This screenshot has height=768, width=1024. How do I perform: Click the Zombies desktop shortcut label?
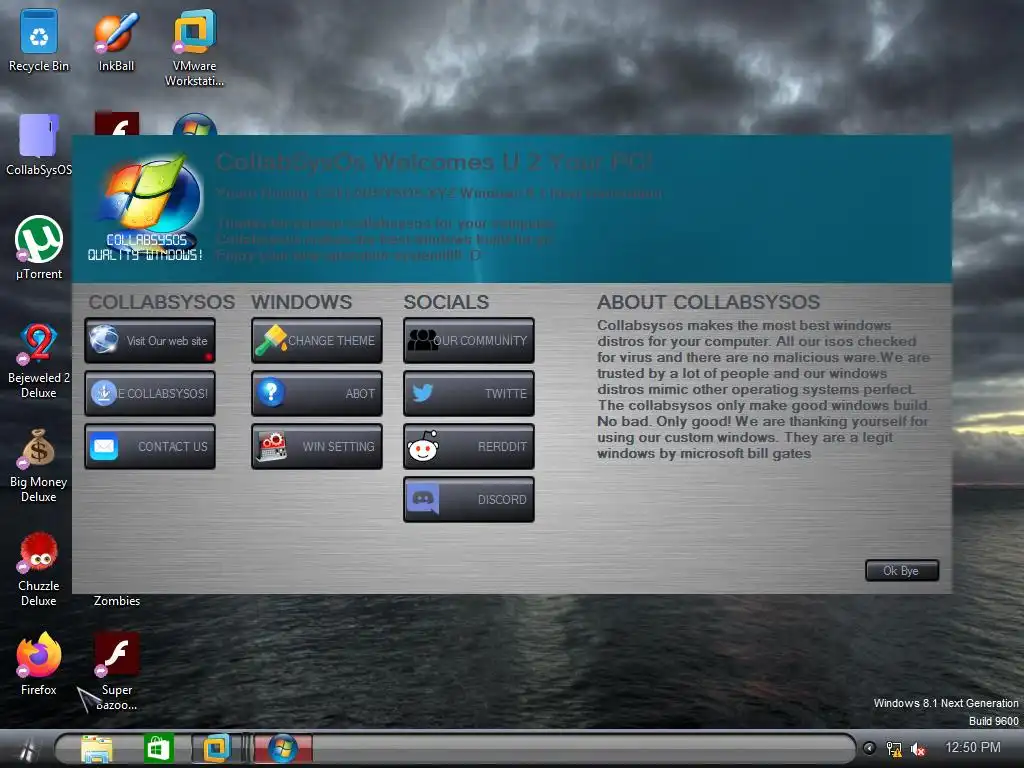117,601
